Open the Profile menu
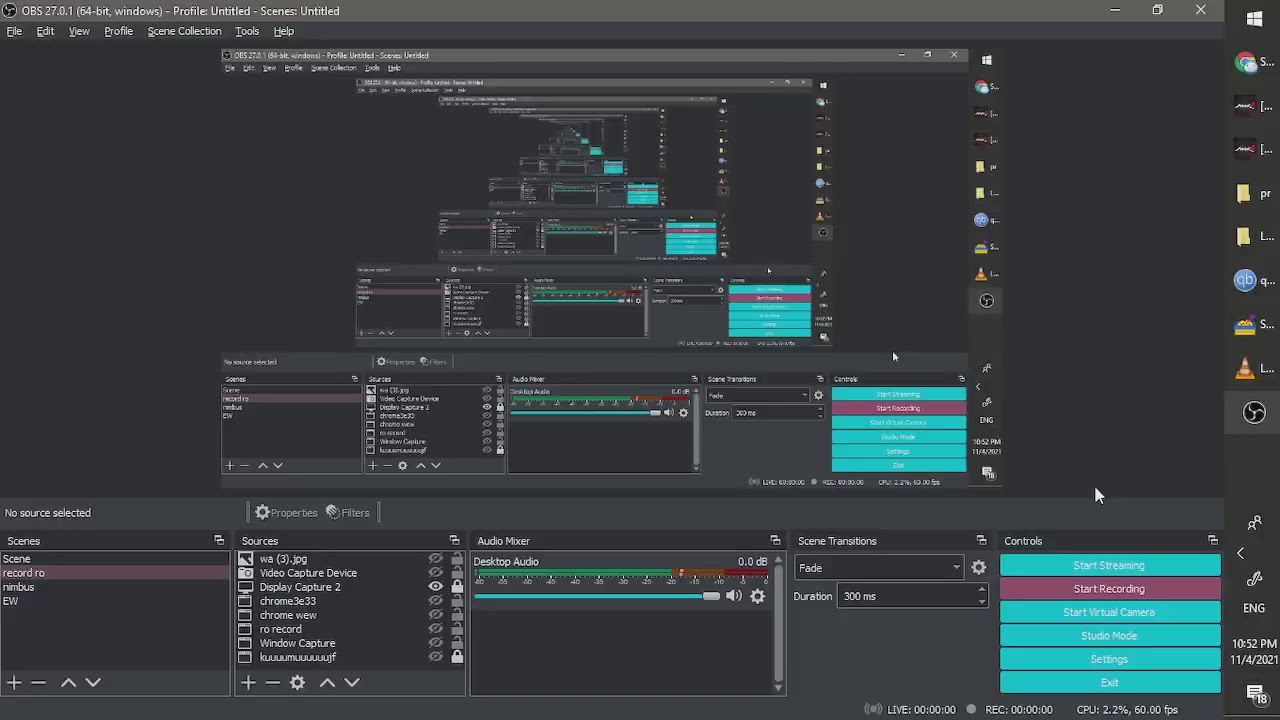 pyautogui.click(x=118, y=31)
